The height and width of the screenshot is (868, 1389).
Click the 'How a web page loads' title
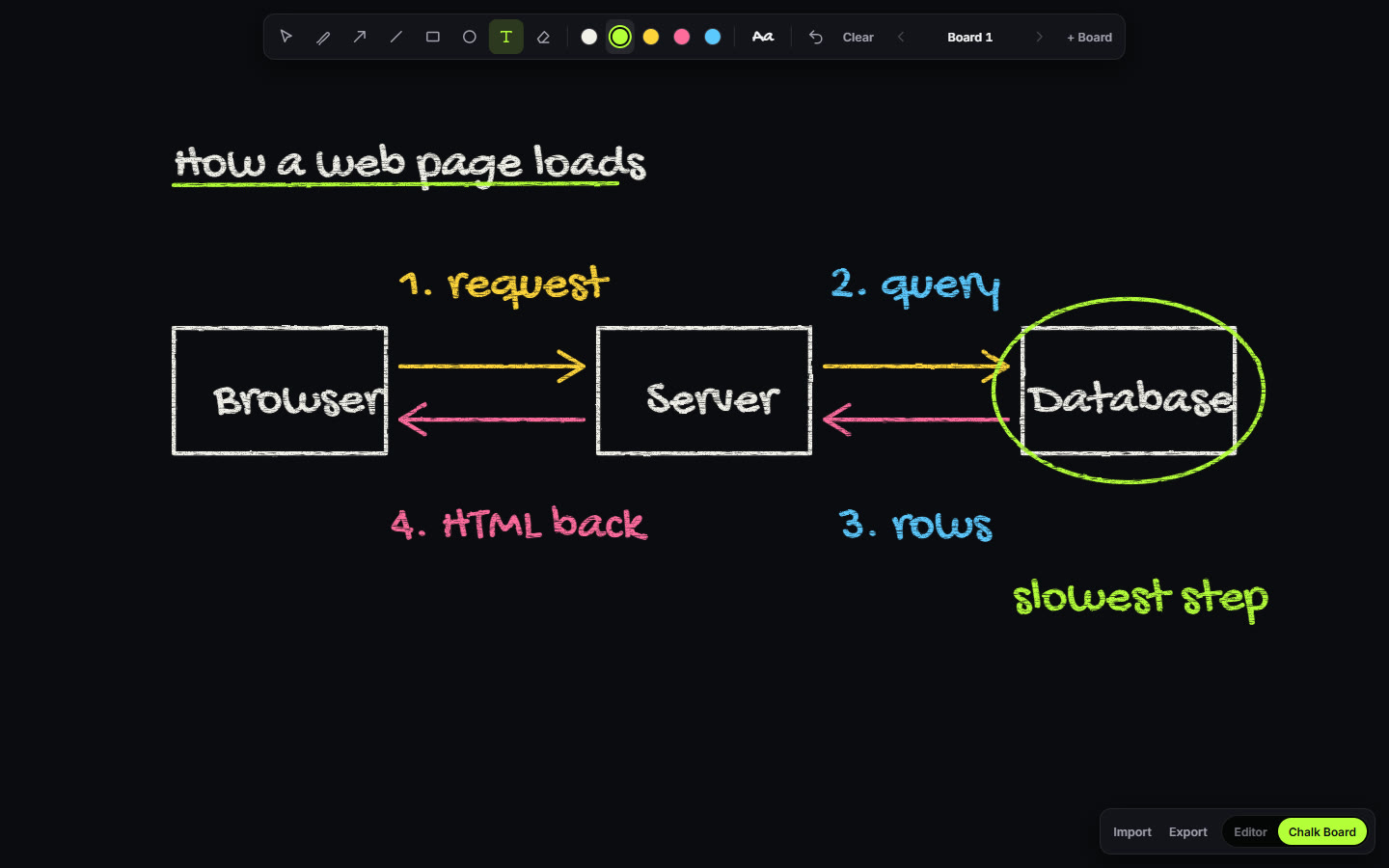point(410,164)
